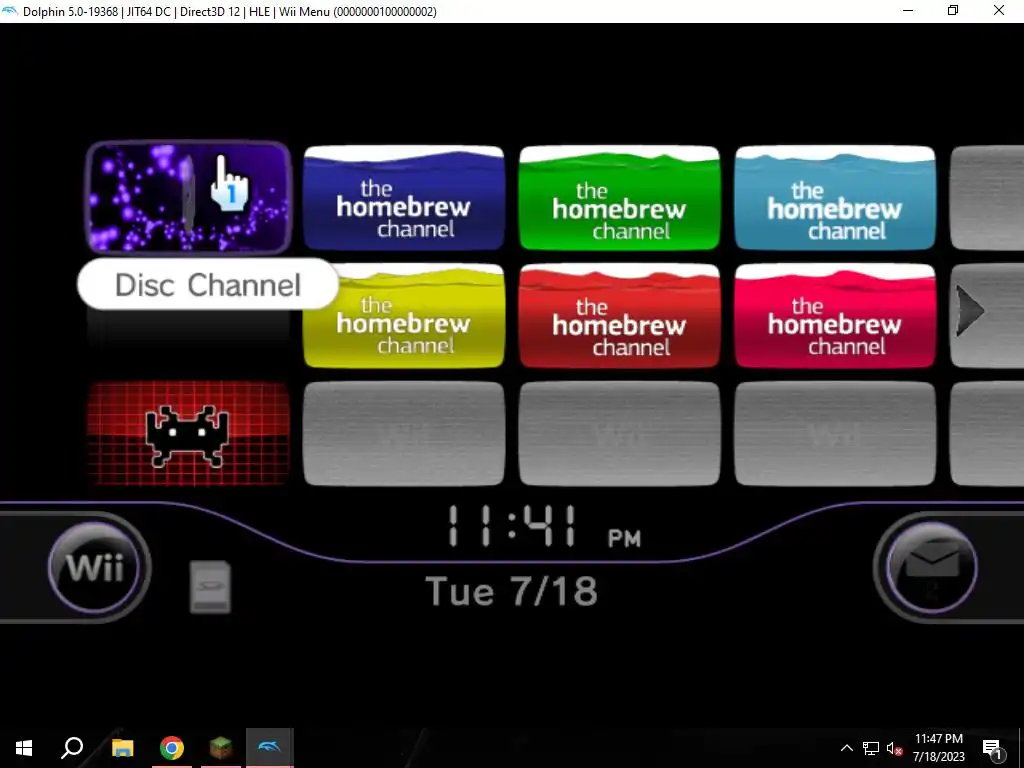Open network status tray icon
The image size is (1024, 768).
pos(871,748)
